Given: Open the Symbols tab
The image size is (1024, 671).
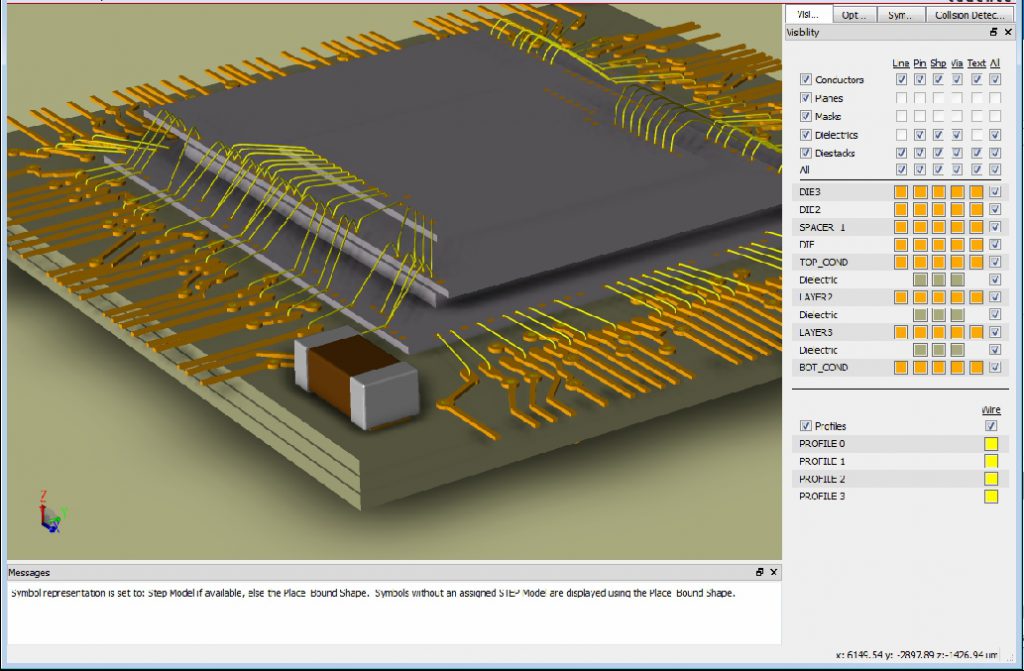Looking at the screenshot, I should [x=901, y=15].
